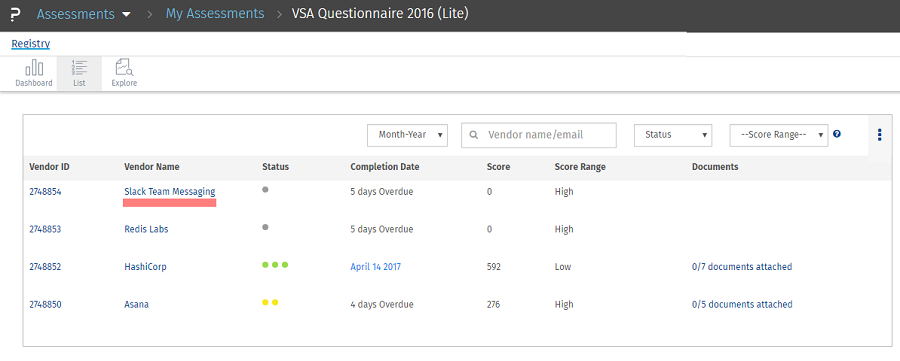Image resolution: width=900 pixels, height=361 pixels.
Task: Switch to the List view icon
Action: pos(79,73)
